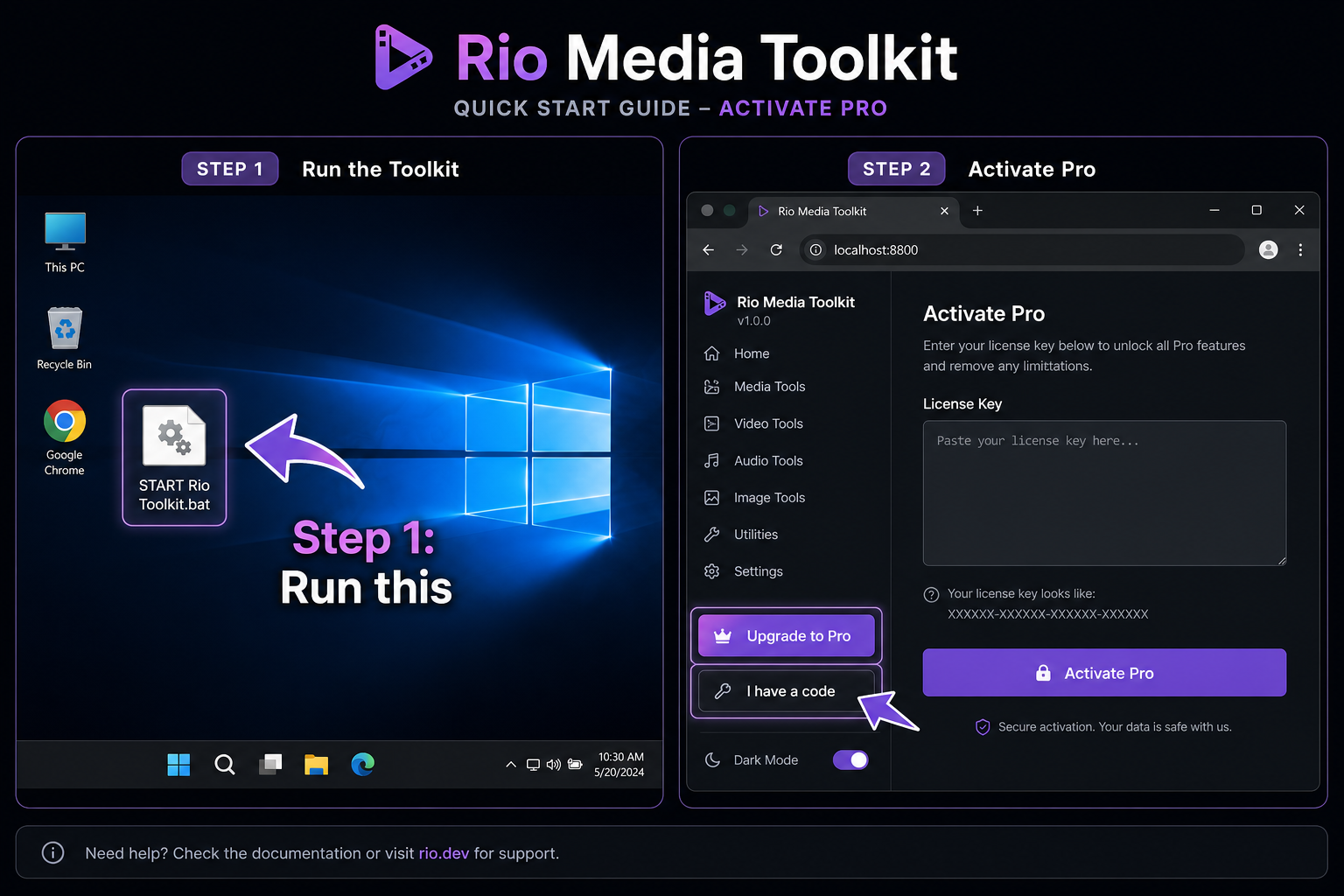Select START Rio Toolkit.bat file
1344x896 pixels.
point(174,458)
